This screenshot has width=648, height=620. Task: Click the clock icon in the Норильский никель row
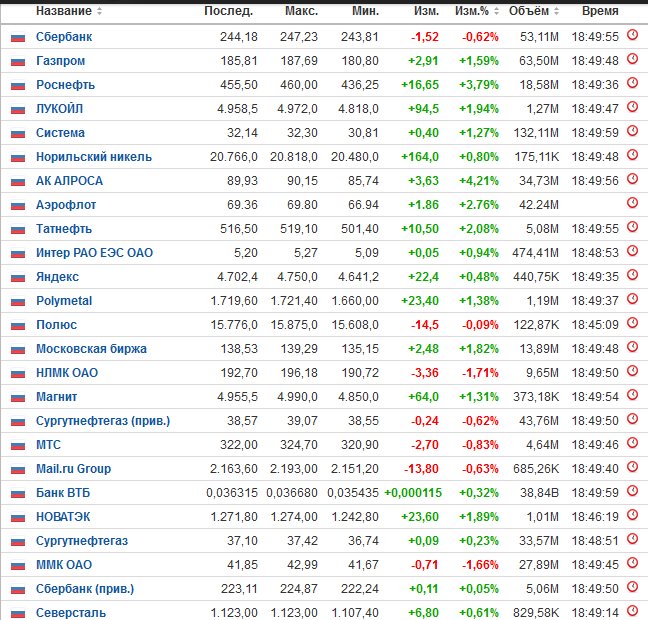pyautogui.click(x=632, y=155)
